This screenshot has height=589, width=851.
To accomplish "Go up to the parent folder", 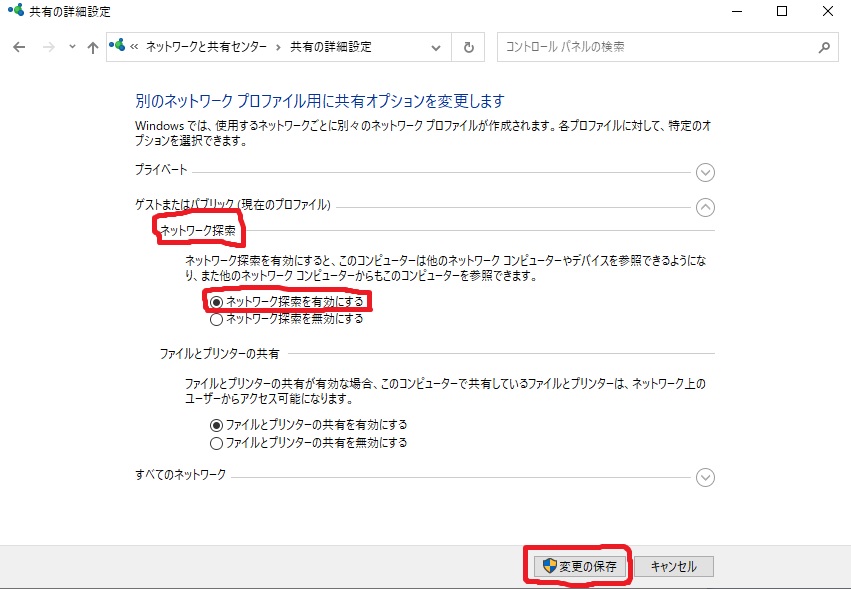I will (x=92, y=46).
